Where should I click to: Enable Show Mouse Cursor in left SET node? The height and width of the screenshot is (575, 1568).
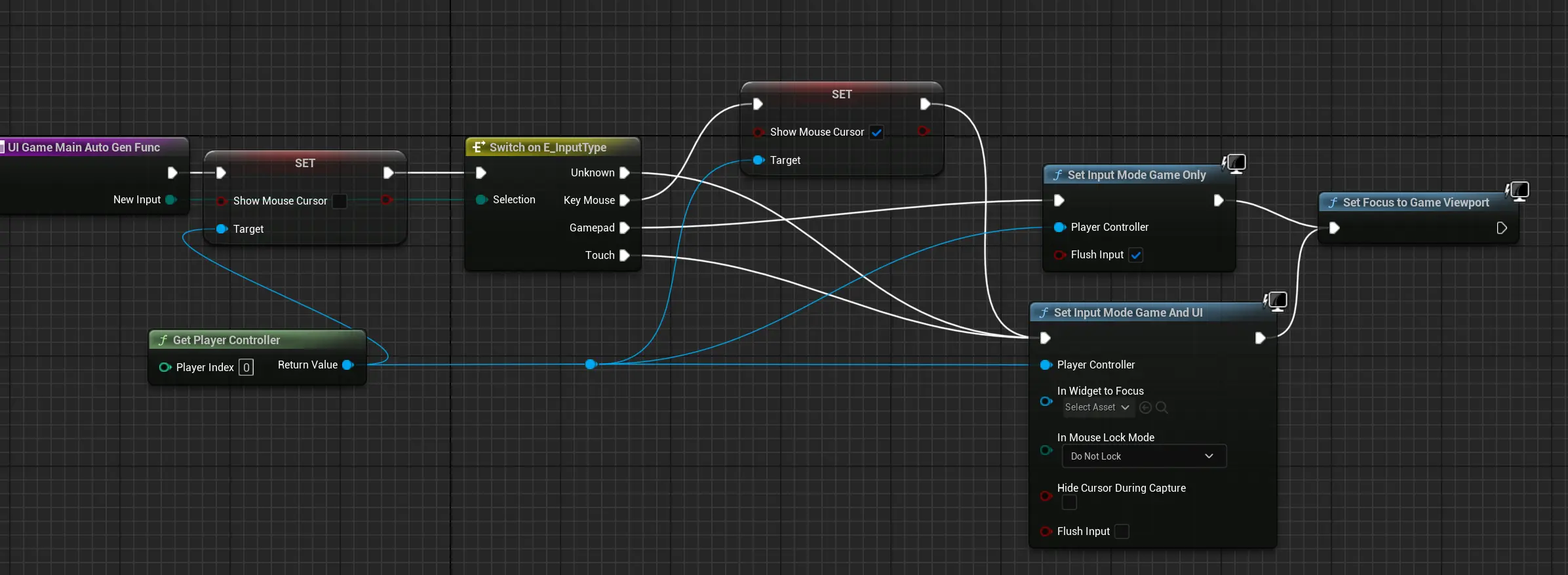click(x=340, y=201)
